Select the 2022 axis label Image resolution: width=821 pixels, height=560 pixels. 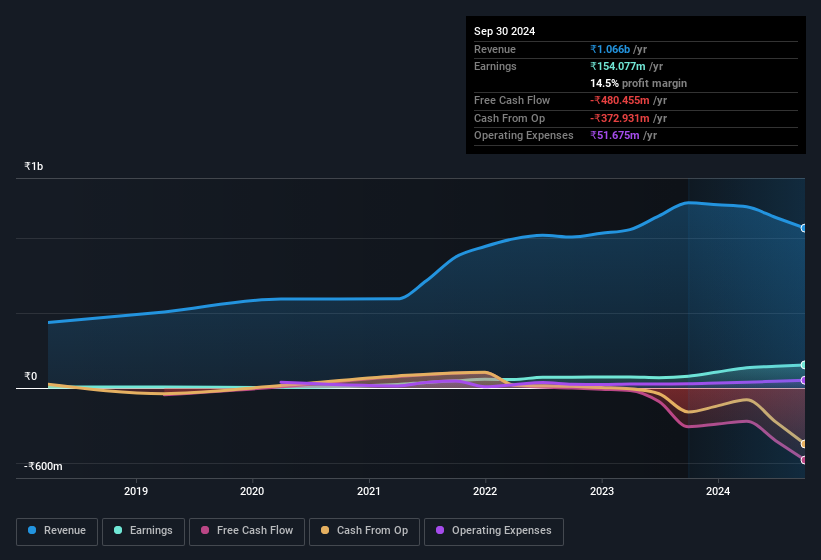click(x=485, y=491)
